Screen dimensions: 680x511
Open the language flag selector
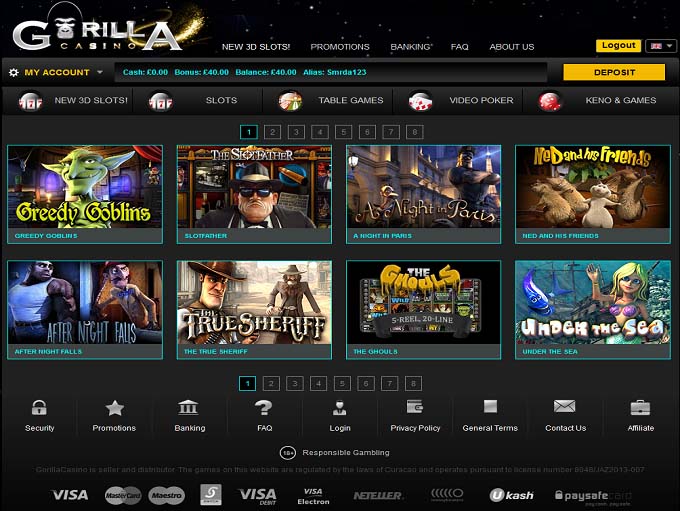(x=661, y=46)
